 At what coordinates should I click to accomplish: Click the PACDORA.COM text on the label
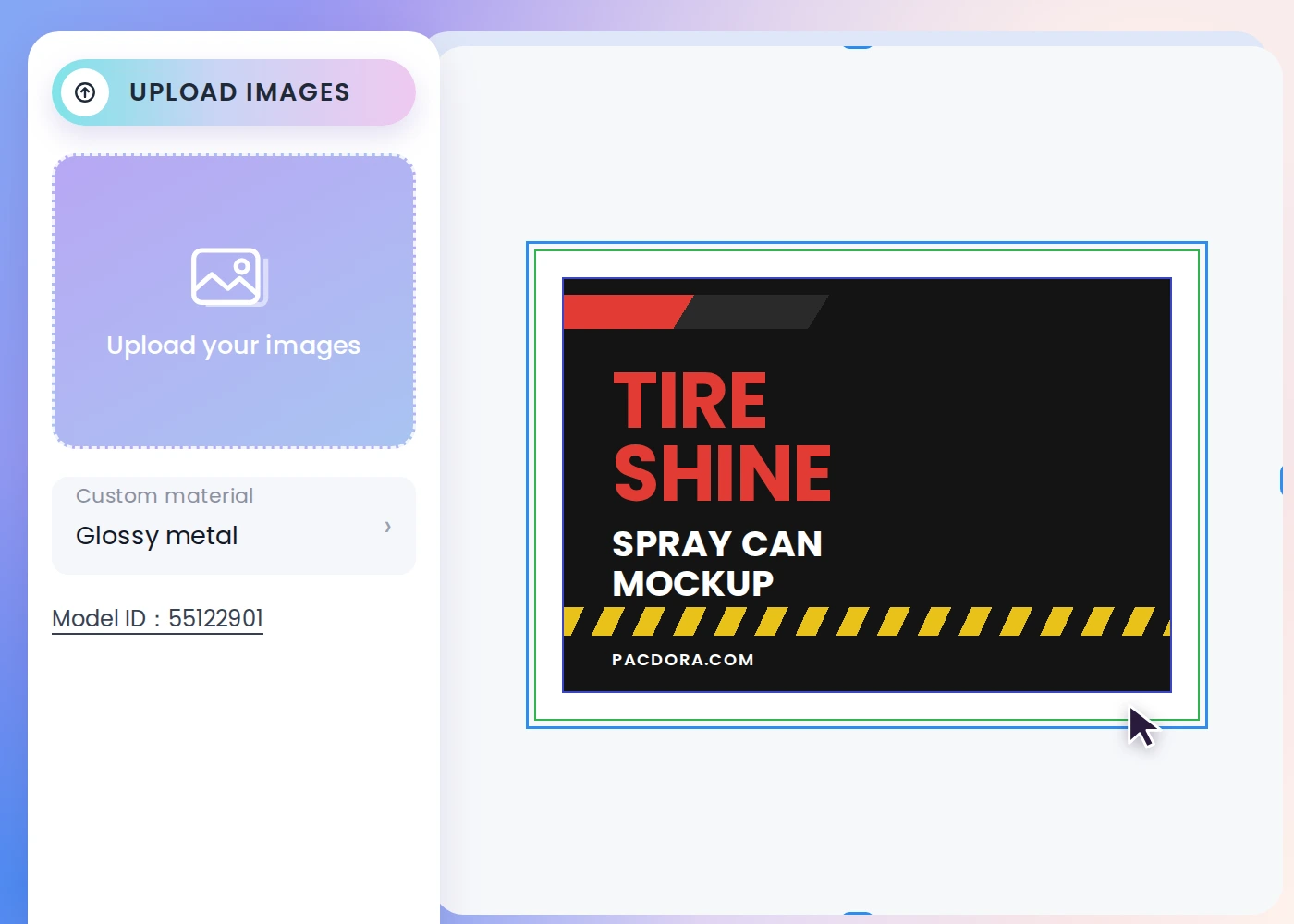click(x=683, y=660)
